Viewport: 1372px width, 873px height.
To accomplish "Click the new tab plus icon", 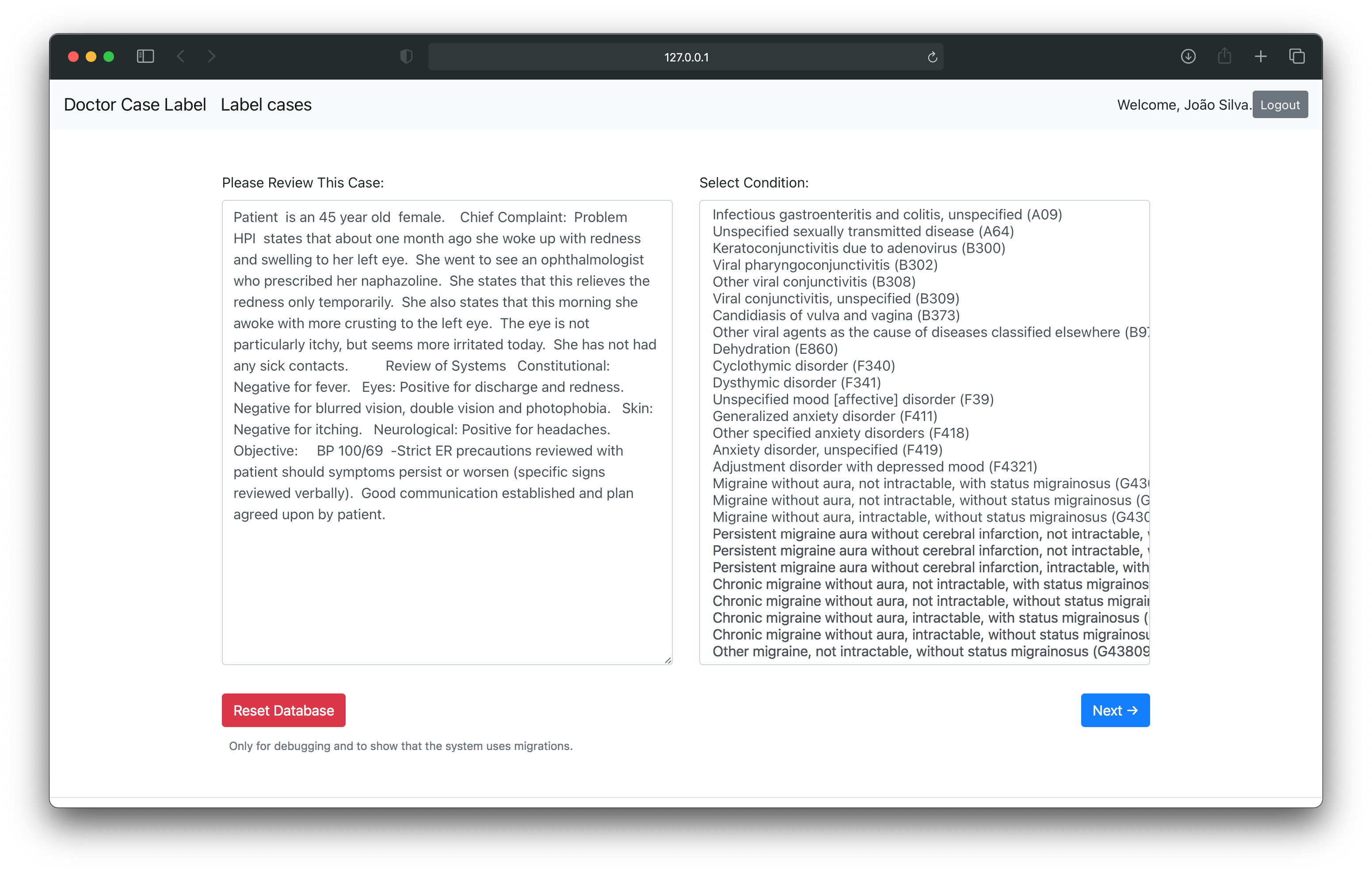I will [1261, 56].
